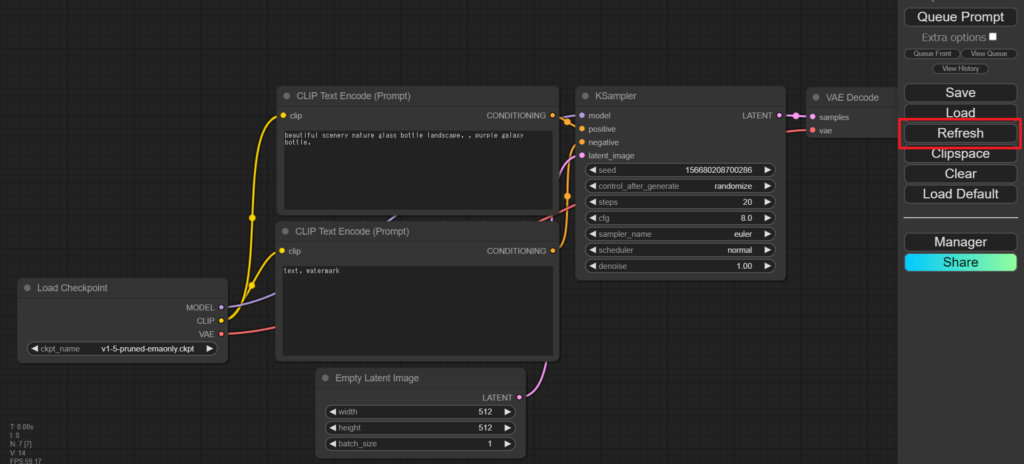1024x464 pixels.
Task: Click the View Queue button
Action: click(x=990, y=53)
